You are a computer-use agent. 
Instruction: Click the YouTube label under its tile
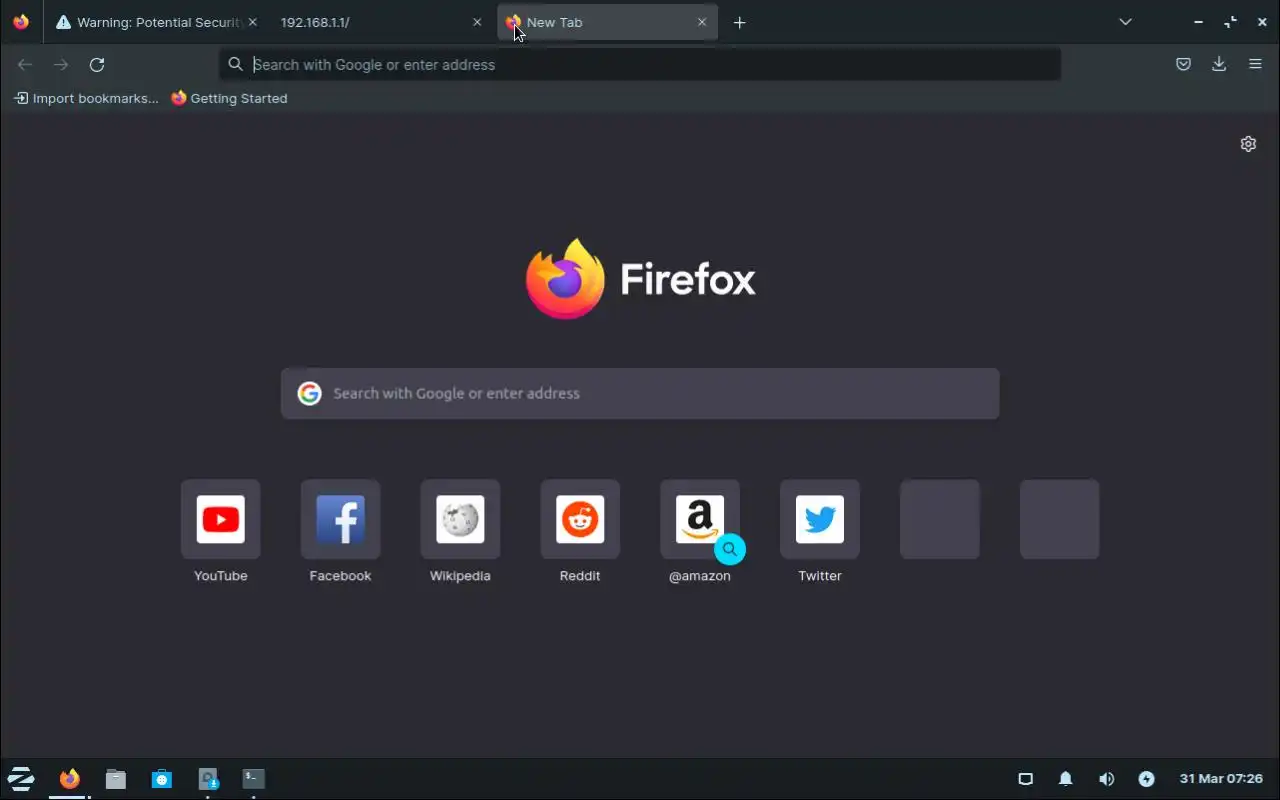click(220, 576)
